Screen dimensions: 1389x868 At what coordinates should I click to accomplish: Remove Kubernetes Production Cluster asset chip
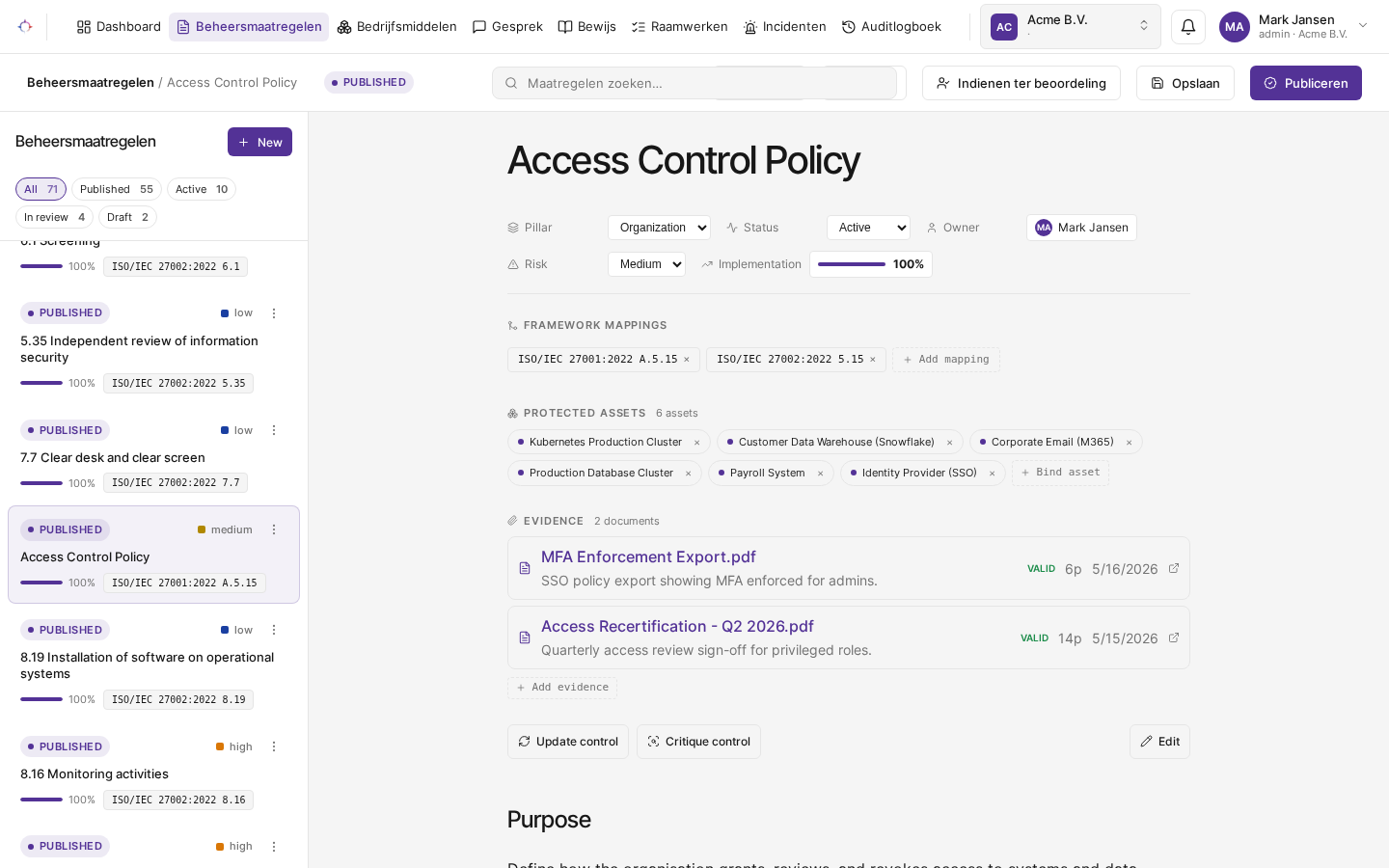696,443
